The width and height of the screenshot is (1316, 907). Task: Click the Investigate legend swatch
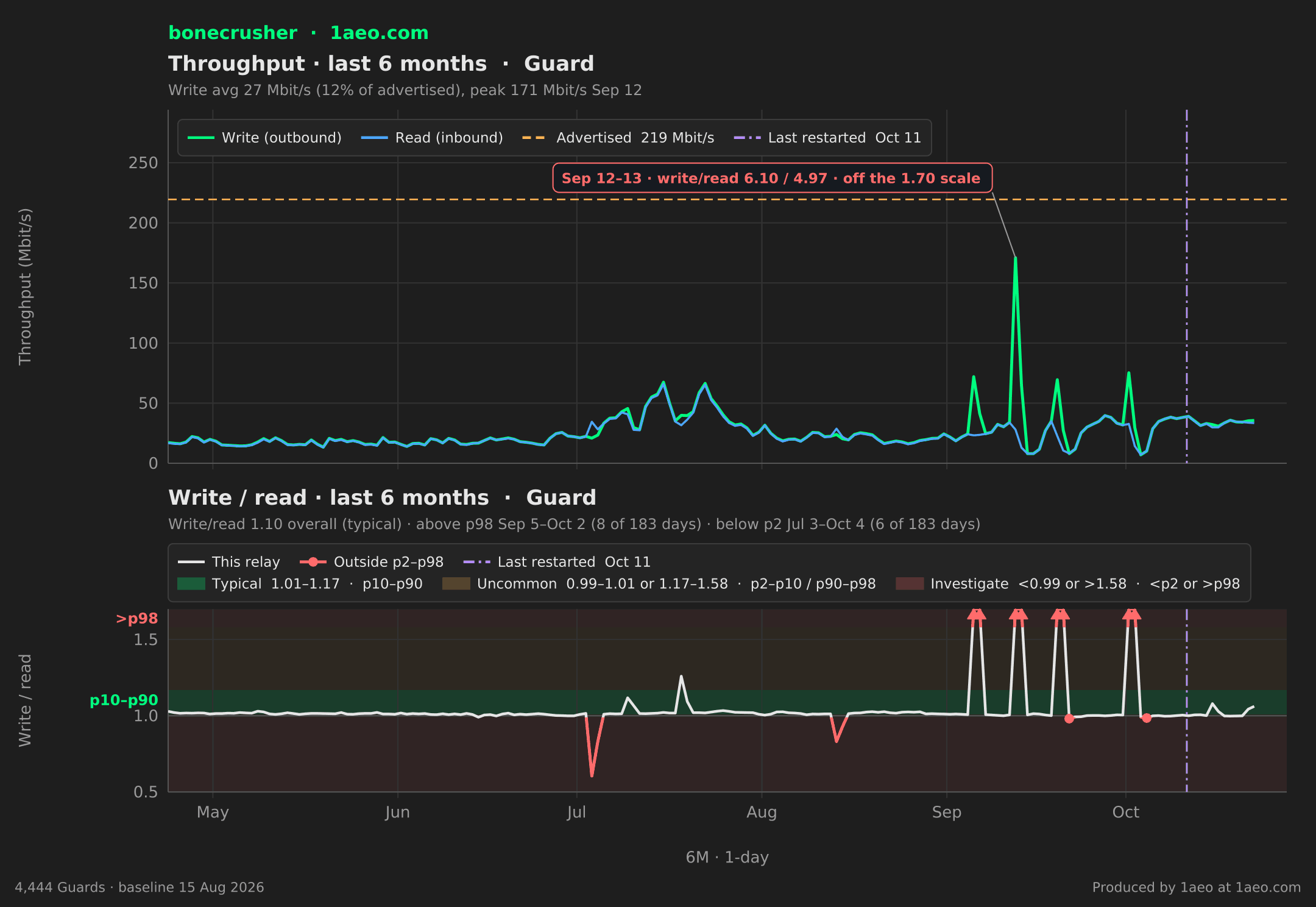tap(910, 584)
